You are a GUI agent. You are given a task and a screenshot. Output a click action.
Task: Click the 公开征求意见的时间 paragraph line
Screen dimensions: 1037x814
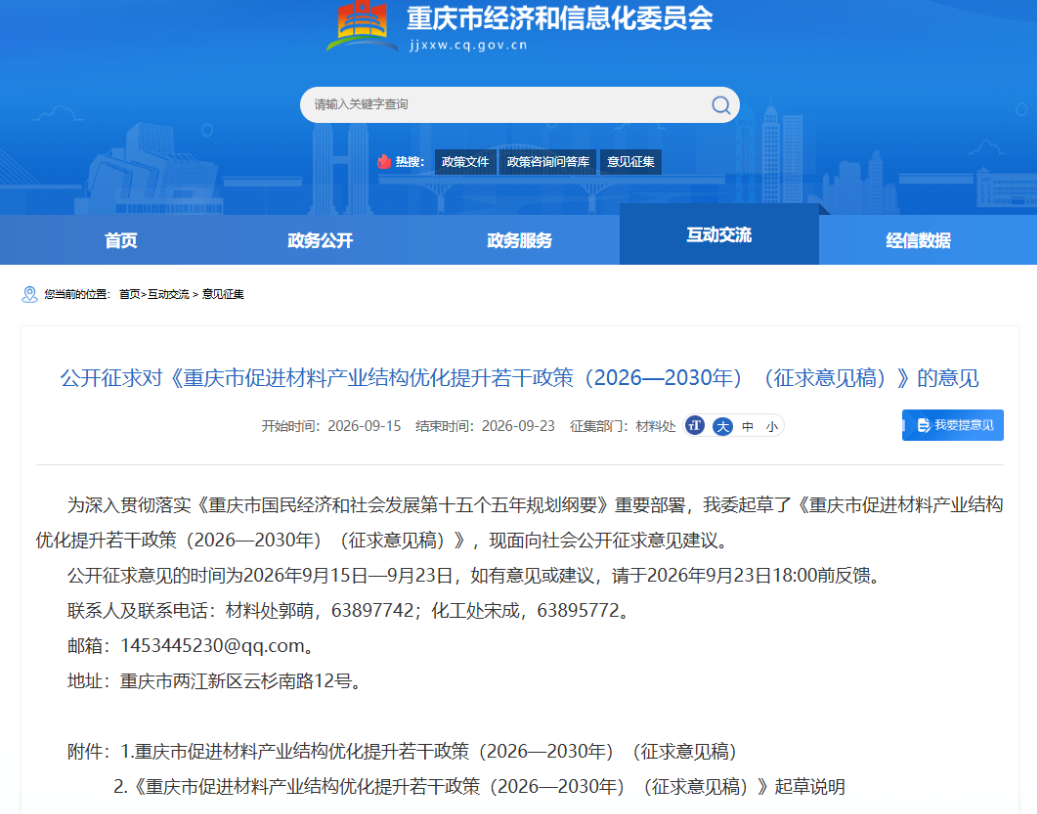[x=476, y=575]
